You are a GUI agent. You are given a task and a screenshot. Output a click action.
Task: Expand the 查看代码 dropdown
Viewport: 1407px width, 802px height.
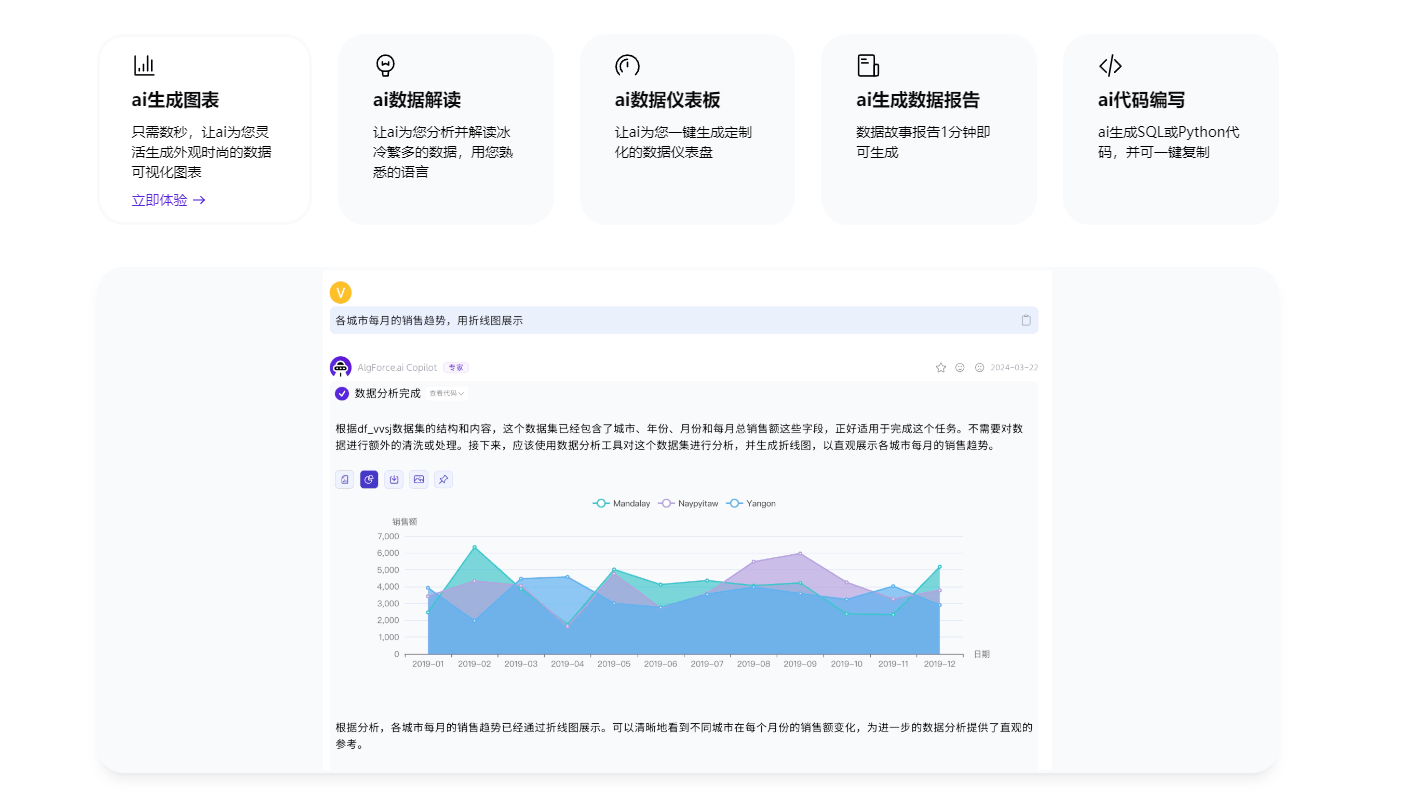tap(447, 394)
